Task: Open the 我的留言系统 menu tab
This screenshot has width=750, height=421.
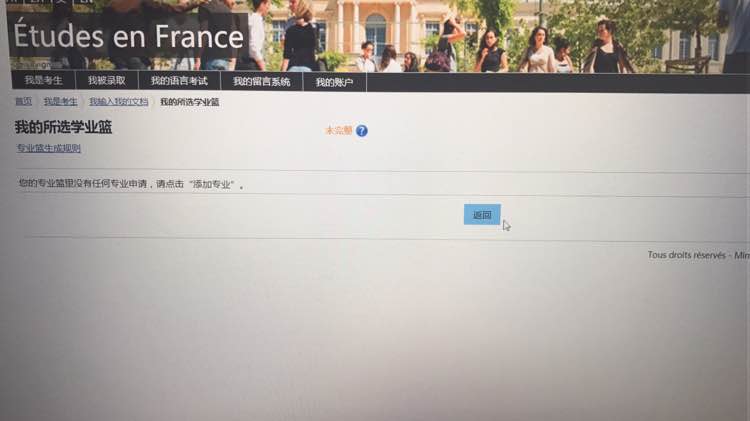Action: 262,81
